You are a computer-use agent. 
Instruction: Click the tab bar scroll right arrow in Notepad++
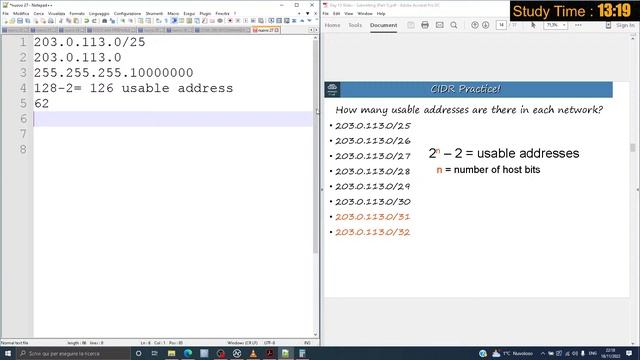coord(316,30)
